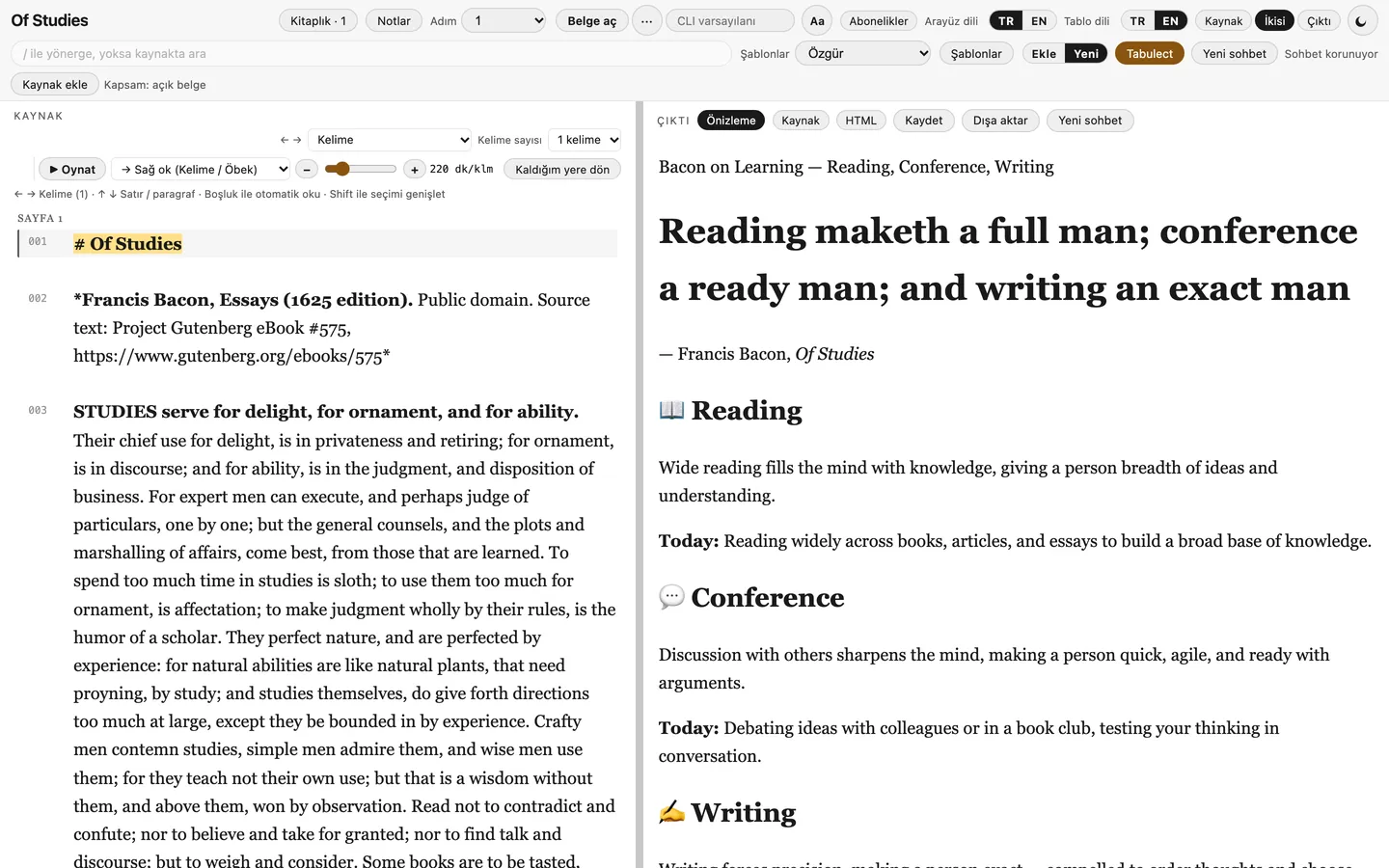Expand the Kelime unit dropdown
The height and width of the screenshot is (868, 1389).
390,140
